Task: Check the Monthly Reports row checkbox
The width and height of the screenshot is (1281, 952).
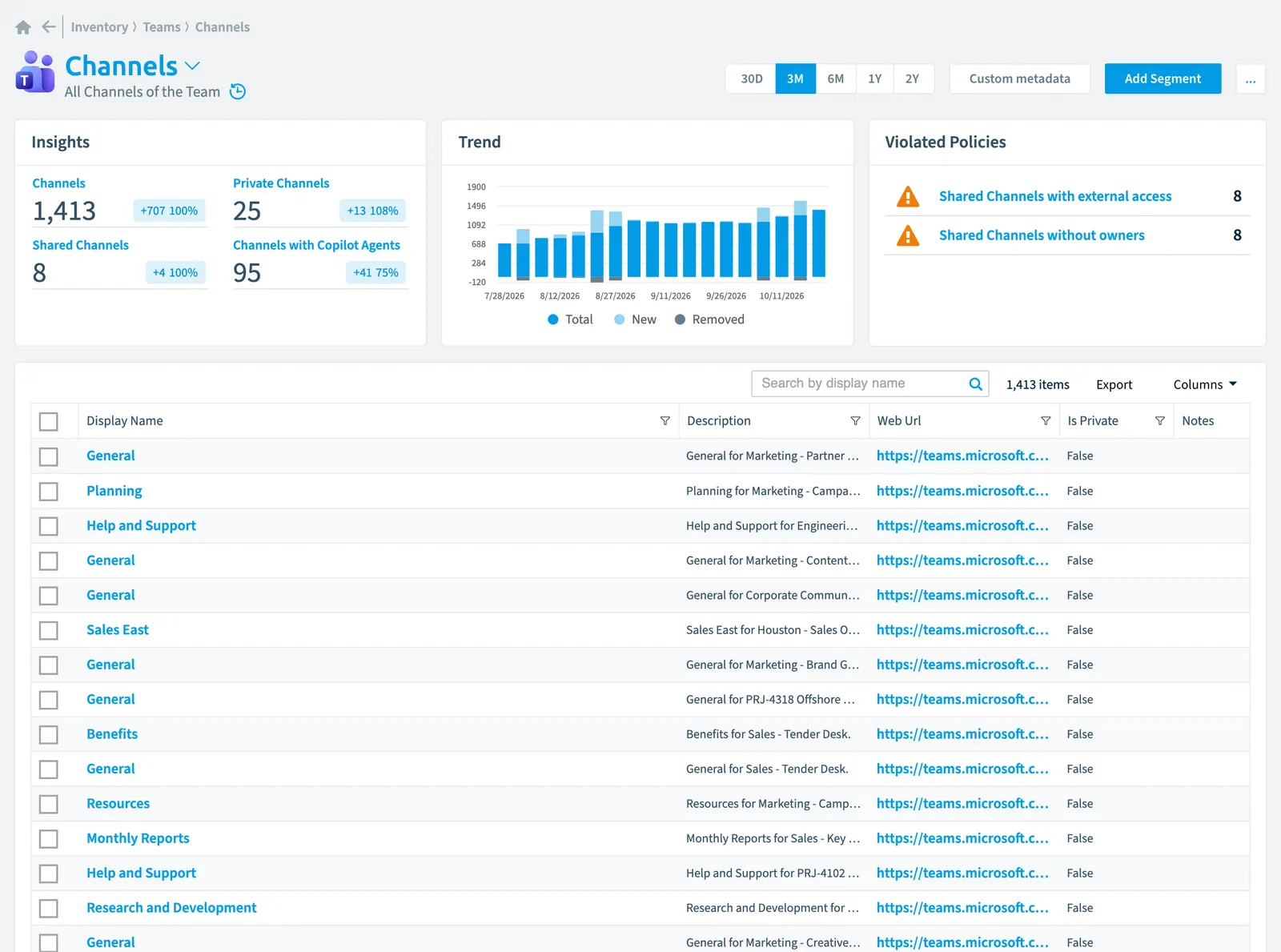Action: pos(49,838)
